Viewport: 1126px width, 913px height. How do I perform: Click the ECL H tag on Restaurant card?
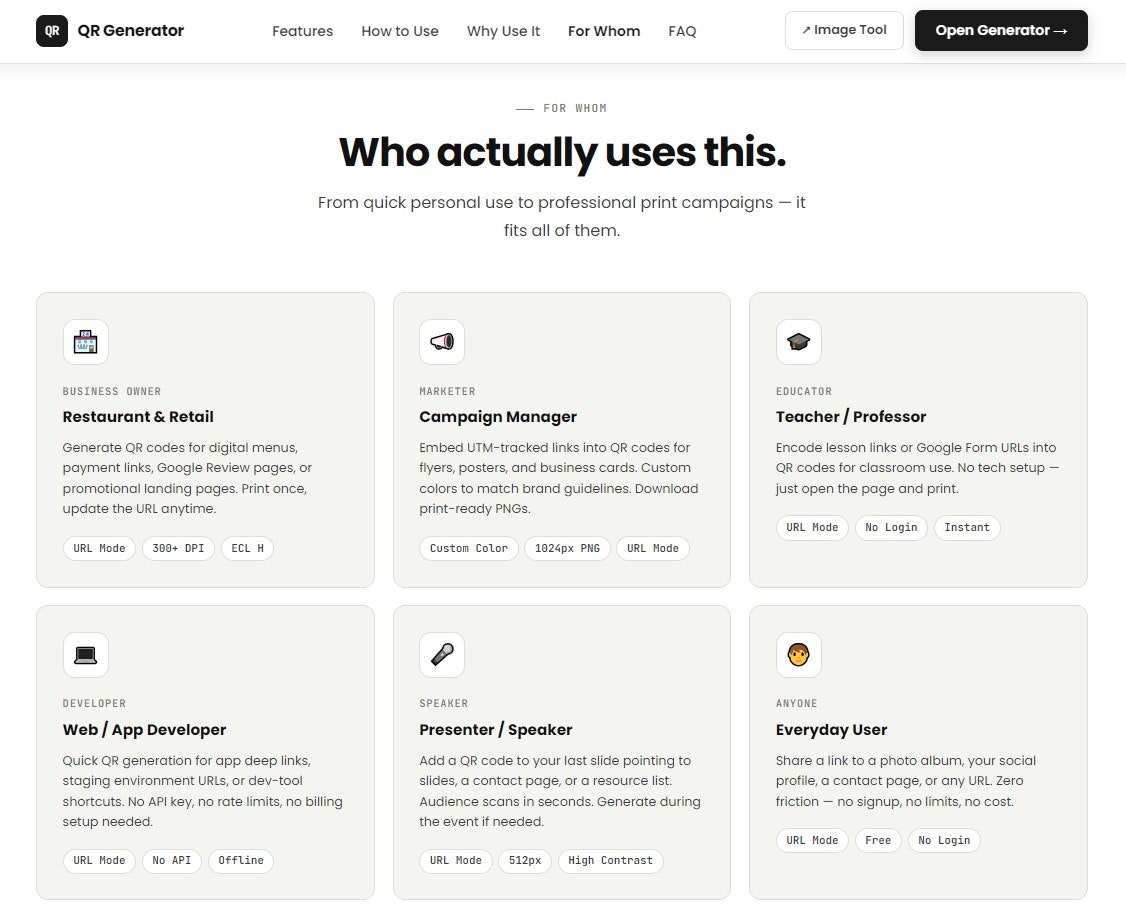247,548
